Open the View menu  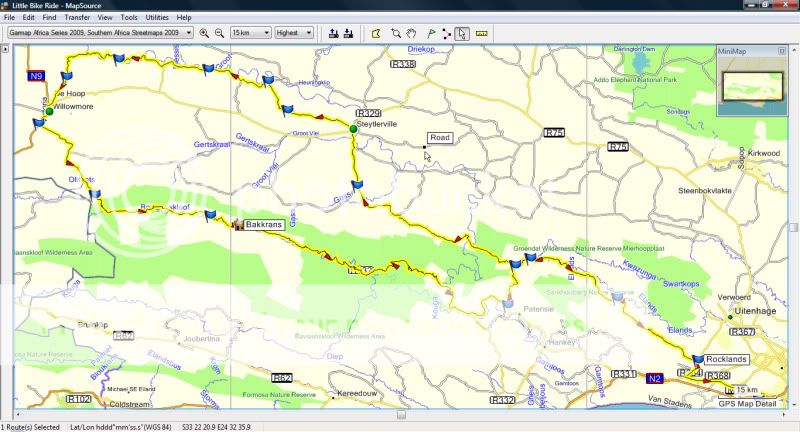point(105,17)
